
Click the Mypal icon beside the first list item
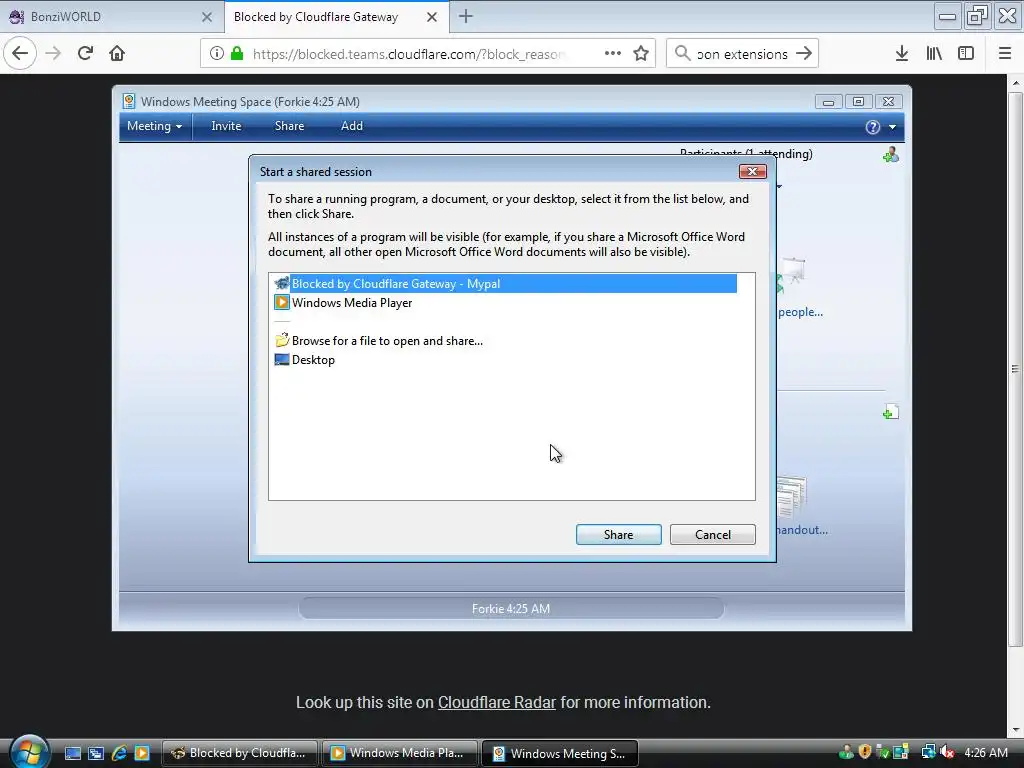[281, 283]
